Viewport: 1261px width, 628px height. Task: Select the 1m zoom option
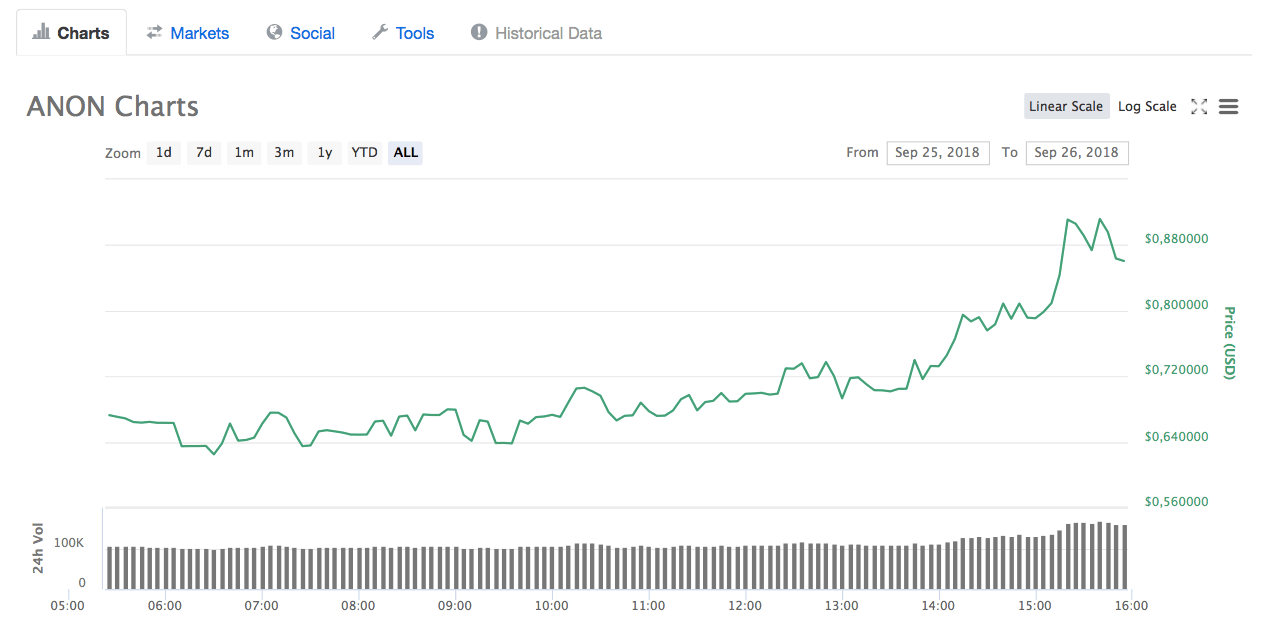tap(244, 153)
